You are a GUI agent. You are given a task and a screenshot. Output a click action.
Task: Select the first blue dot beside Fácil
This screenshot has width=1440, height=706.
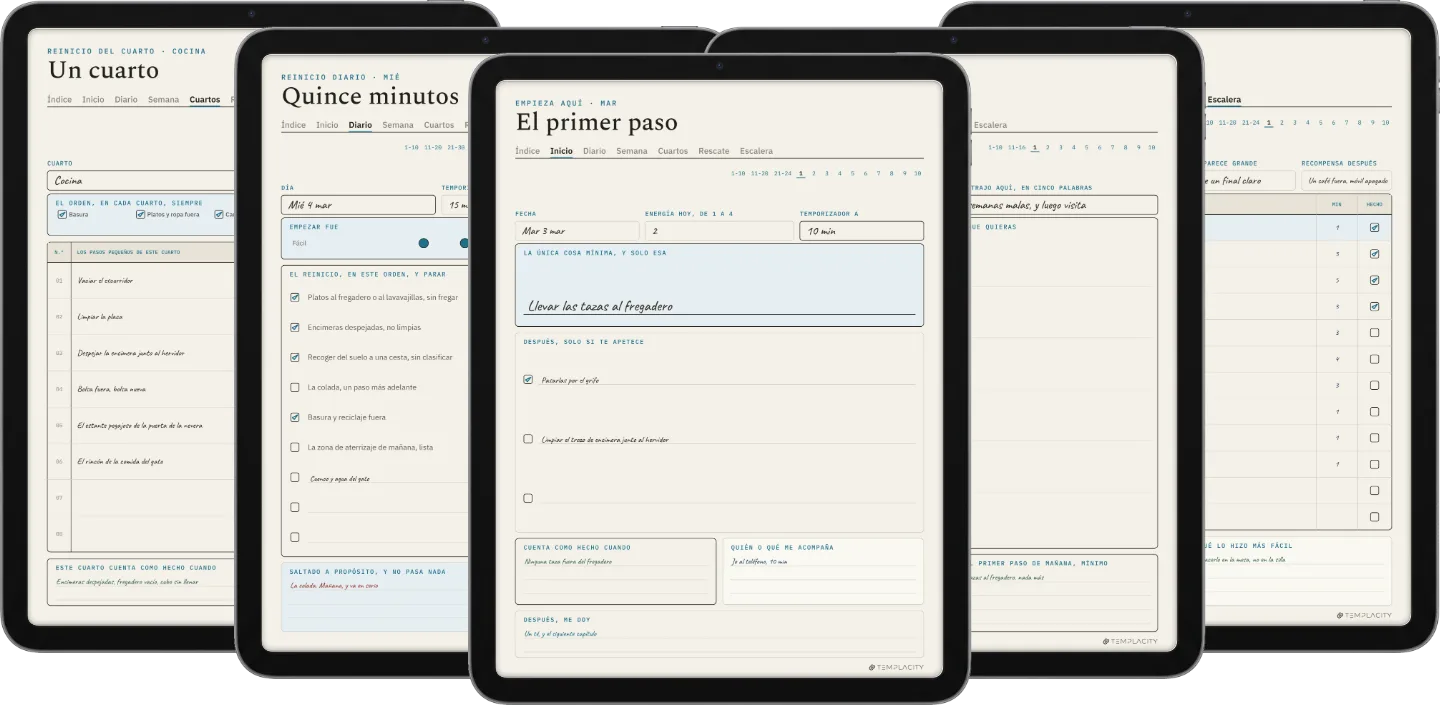click(423, 243)
